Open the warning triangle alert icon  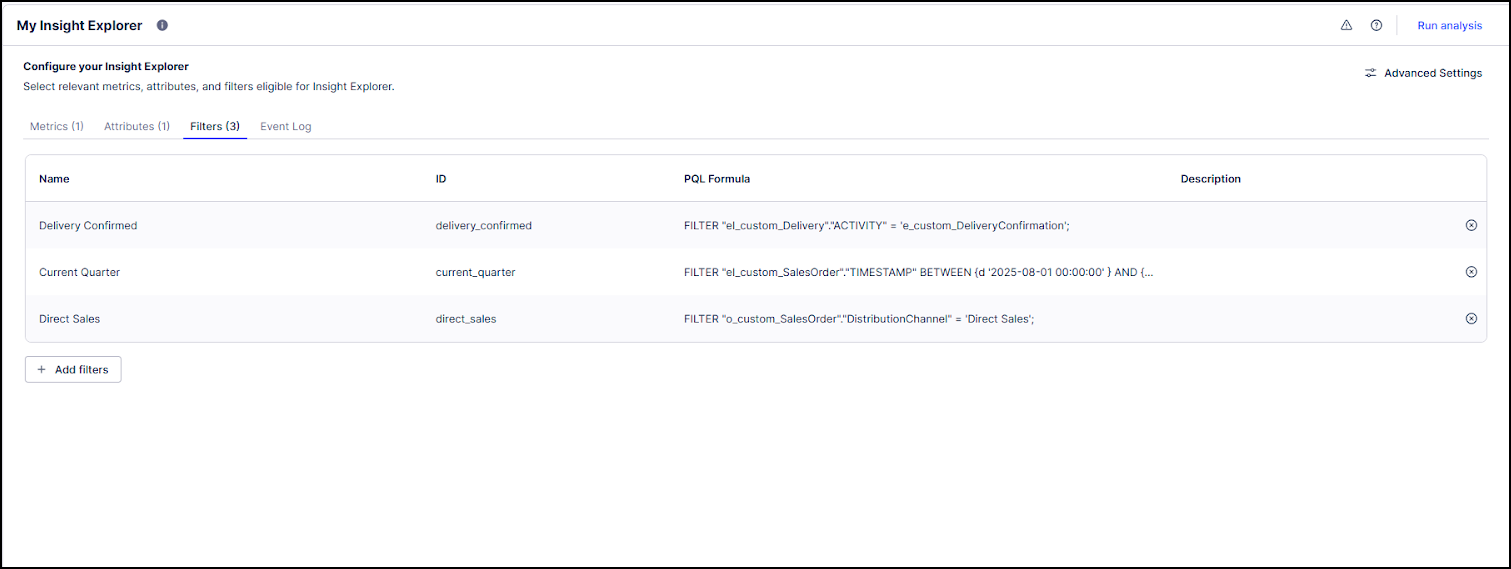point(1346,25)
